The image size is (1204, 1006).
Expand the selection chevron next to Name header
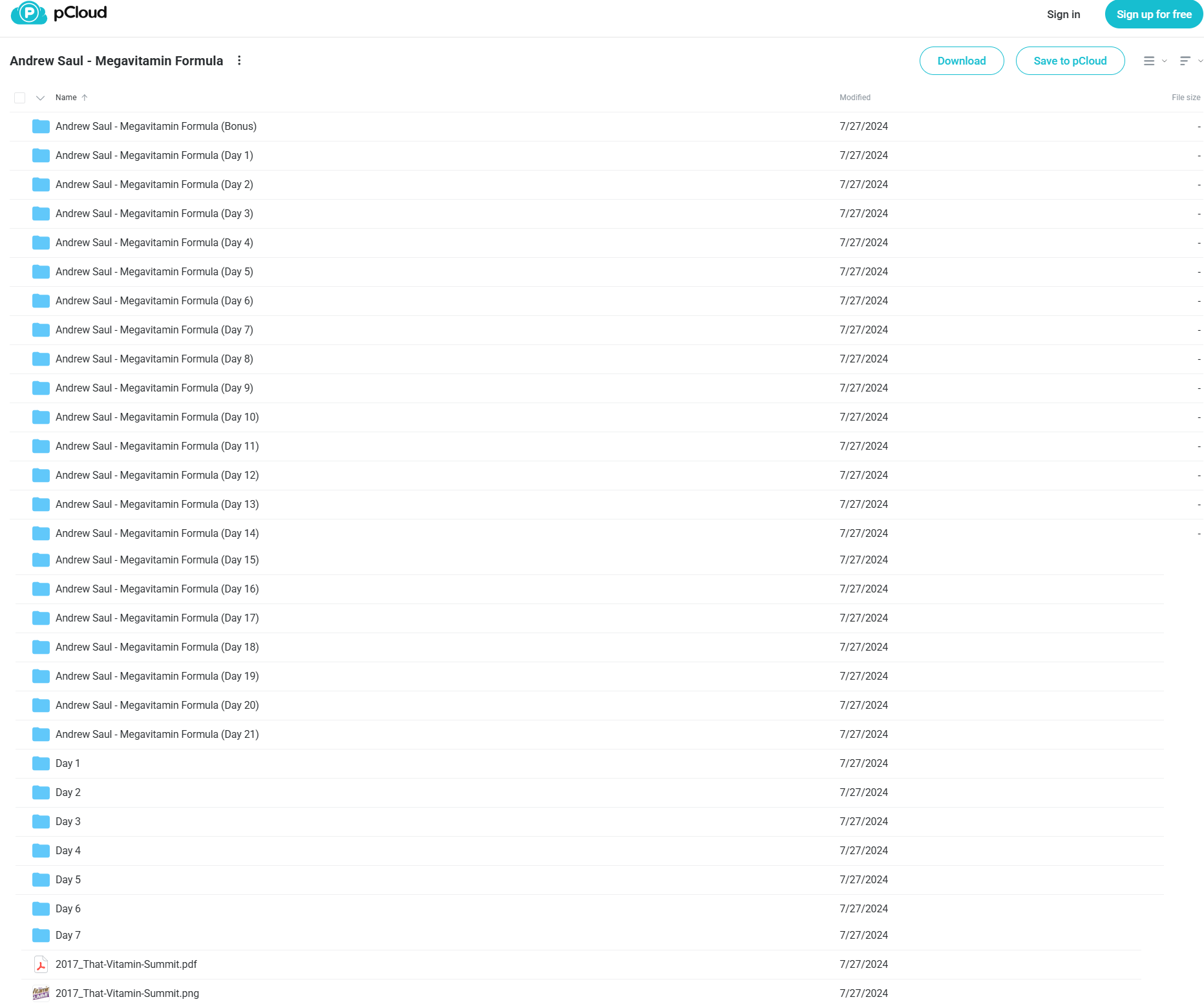click(x=40, y=98)
